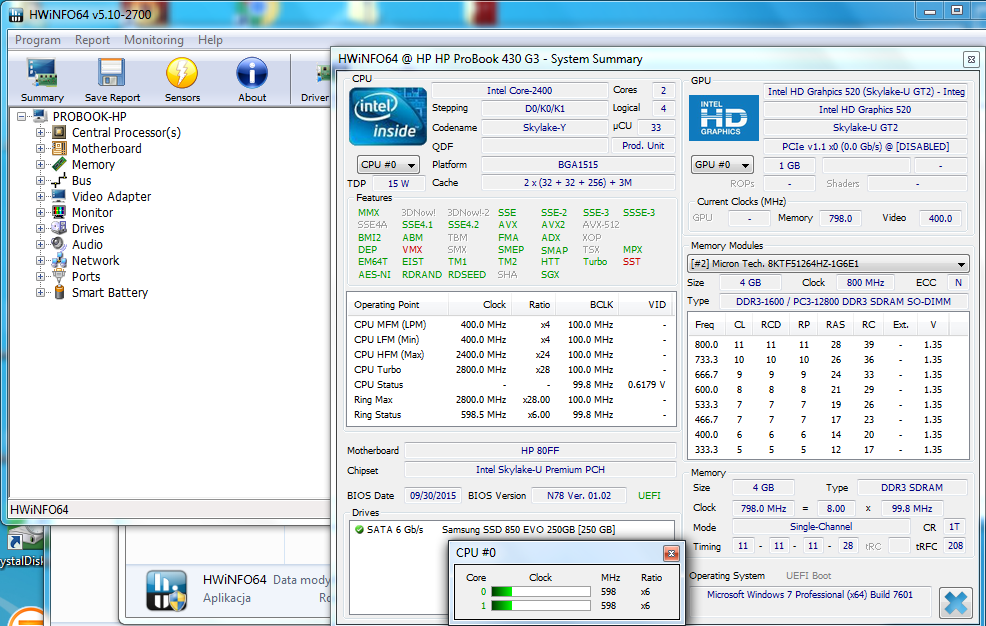Click the Intel HD Graphics logo

pos(723,118)
